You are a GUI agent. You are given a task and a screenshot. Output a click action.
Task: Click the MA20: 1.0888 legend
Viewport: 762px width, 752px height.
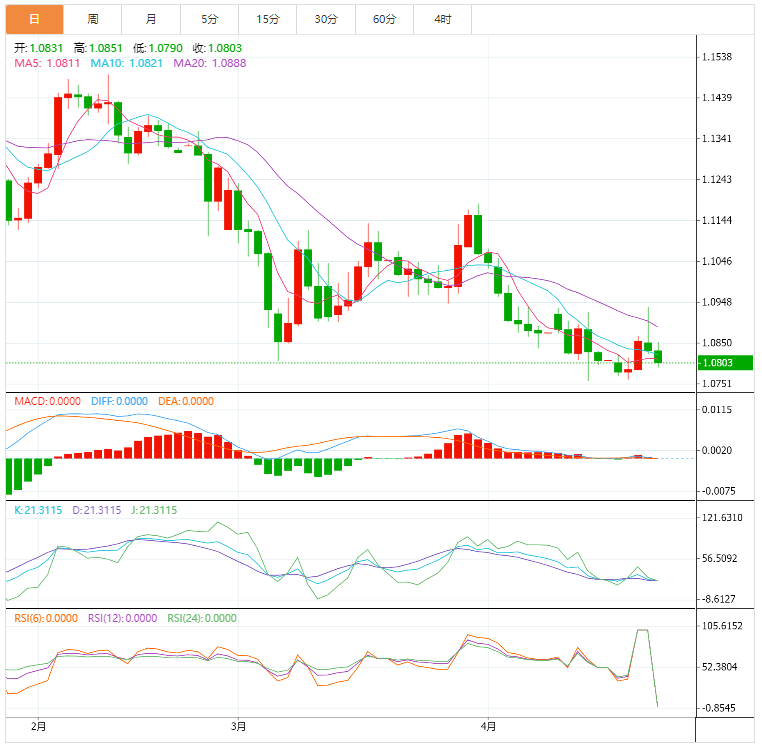pos(210,63)
